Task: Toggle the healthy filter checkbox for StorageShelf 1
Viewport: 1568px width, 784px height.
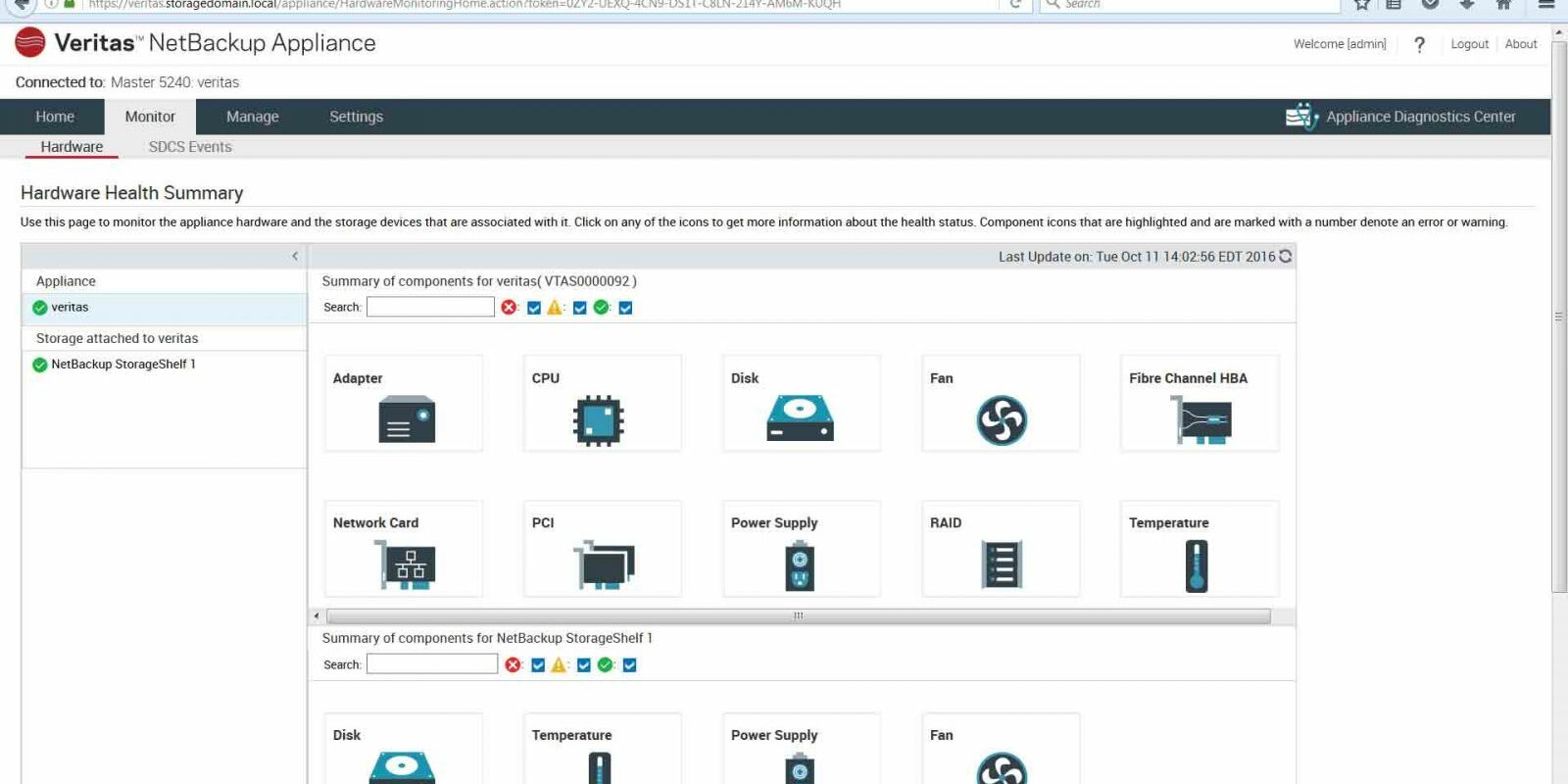Action: click(630, 665)
